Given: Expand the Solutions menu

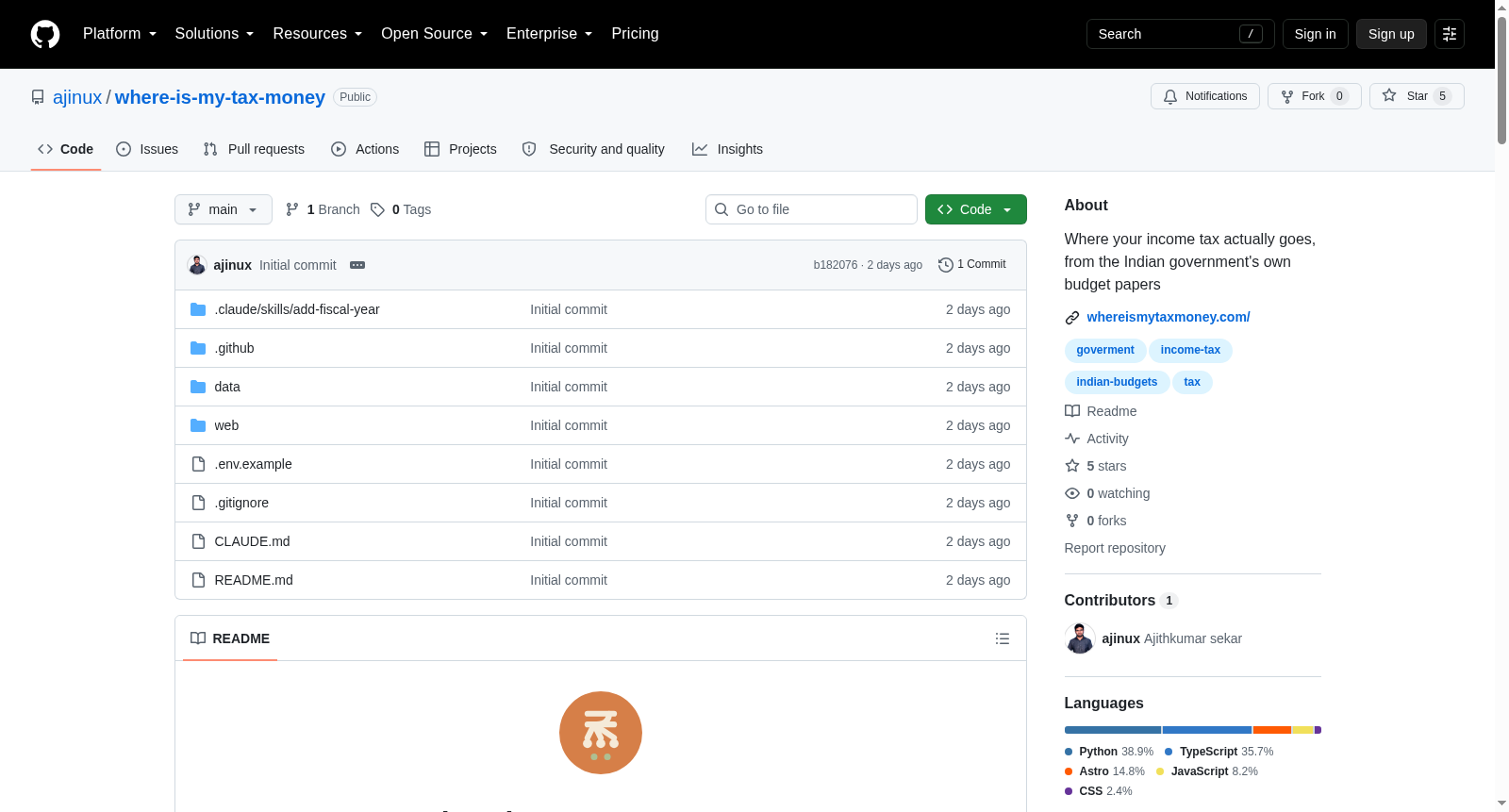Looking at the screenshot, I should click(x=214, y=34).
